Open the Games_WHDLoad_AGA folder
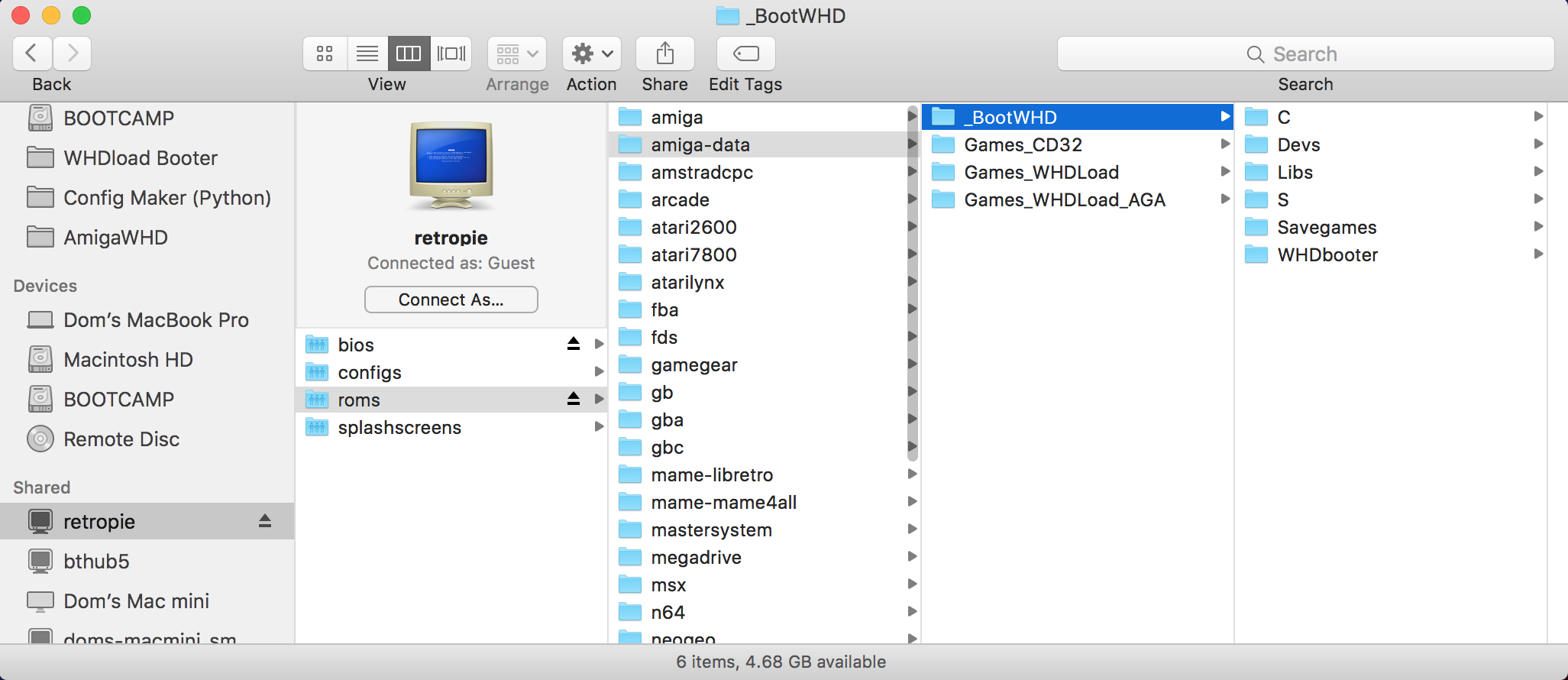 click(x=1078, y=199)
